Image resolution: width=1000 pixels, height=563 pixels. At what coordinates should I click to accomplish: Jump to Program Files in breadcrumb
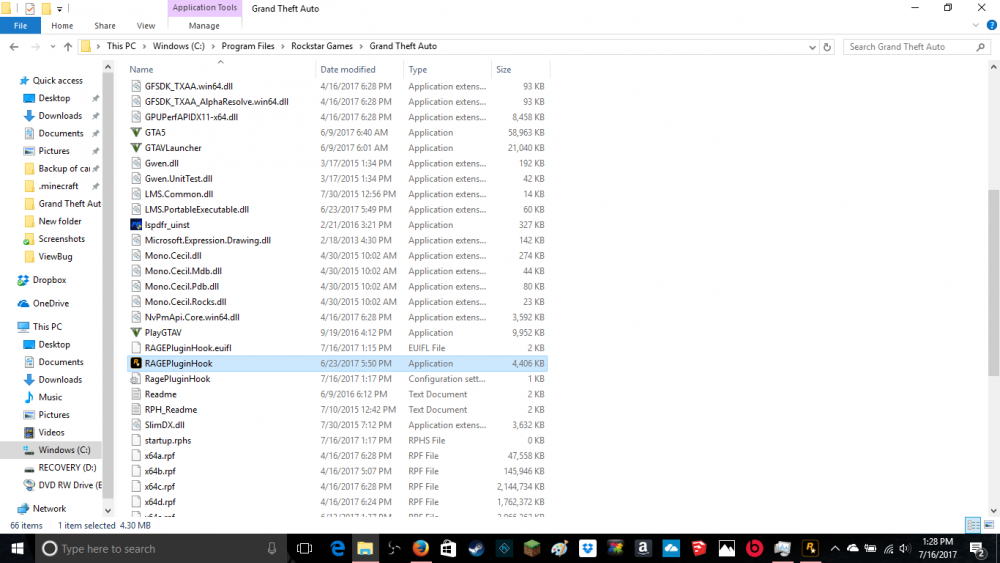pos(247,47)
